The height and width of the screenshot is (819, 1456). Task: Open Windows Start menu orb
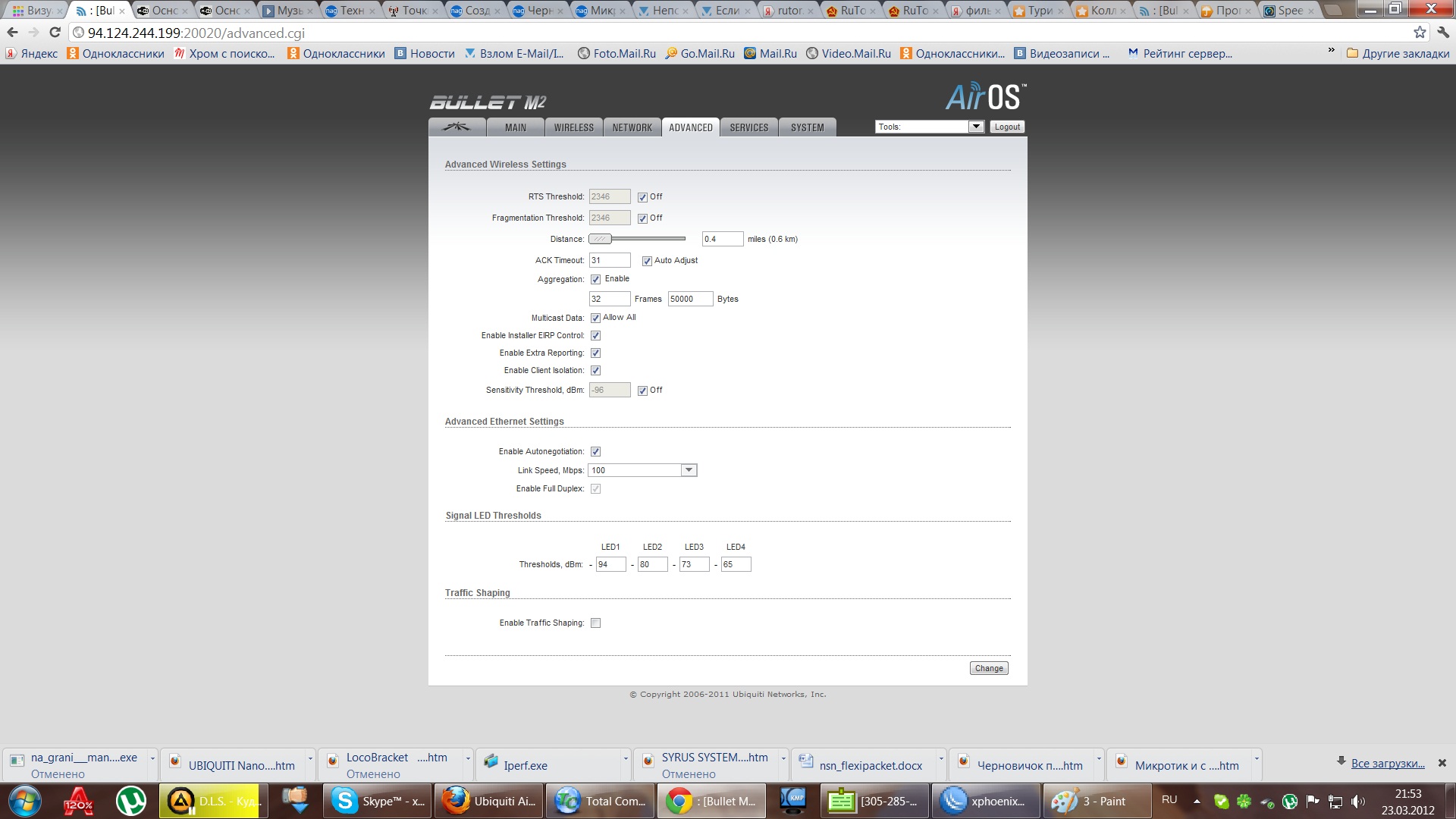point(25,801)
